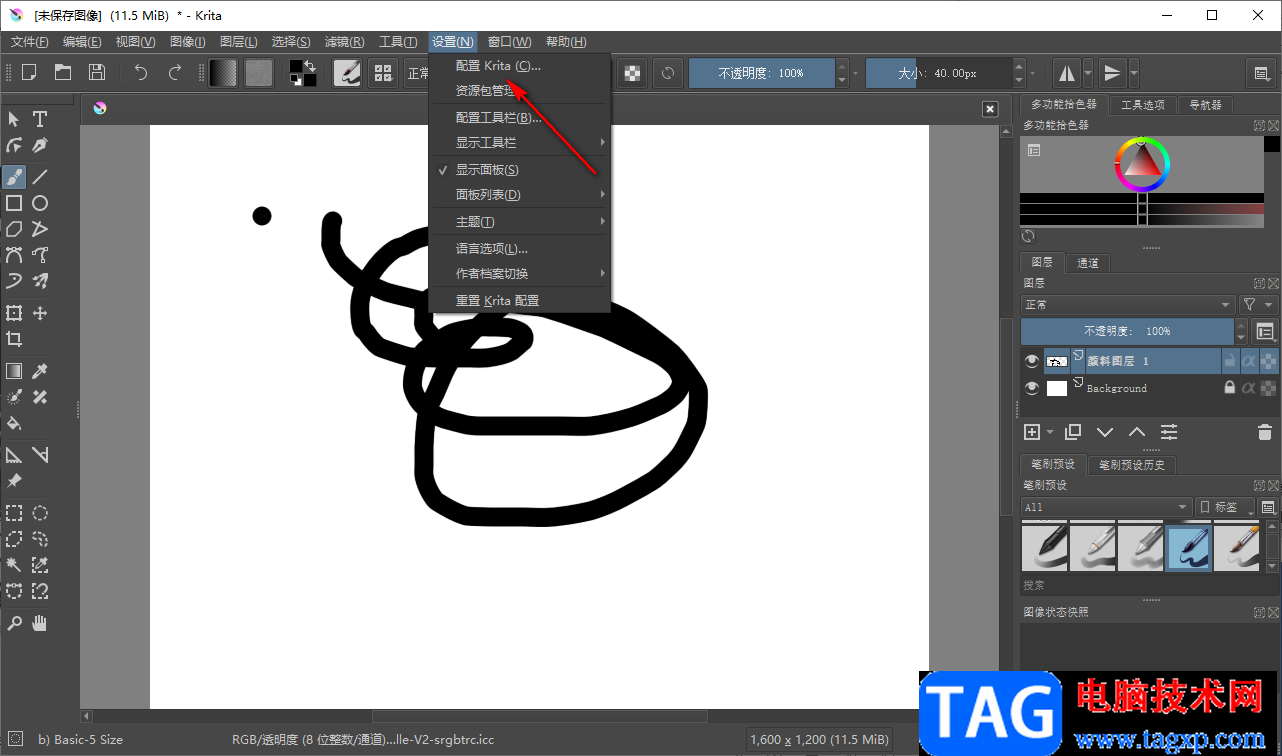Delete the layer with the trash icon

pos(1264,432)
